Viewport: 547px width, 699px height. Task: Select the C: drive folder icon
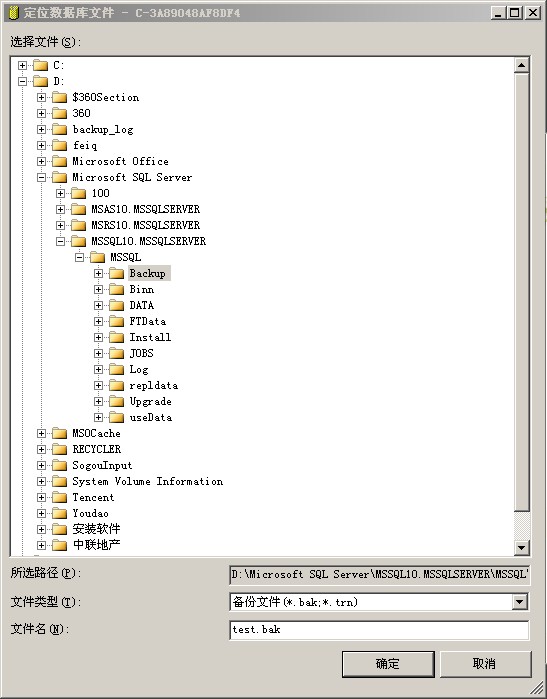tap(40, 66)
